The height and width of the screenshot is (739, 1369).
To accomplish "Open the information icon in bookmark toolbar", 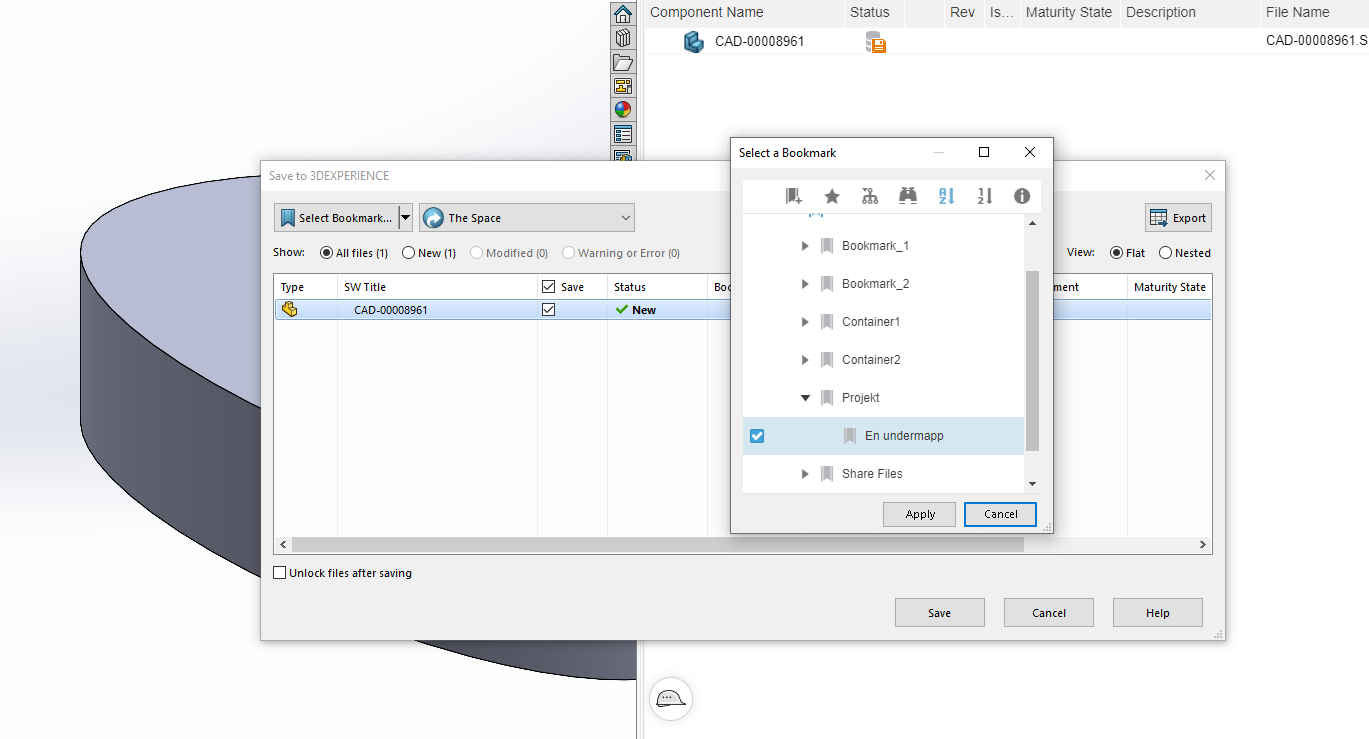I will tap(1022, 197).
